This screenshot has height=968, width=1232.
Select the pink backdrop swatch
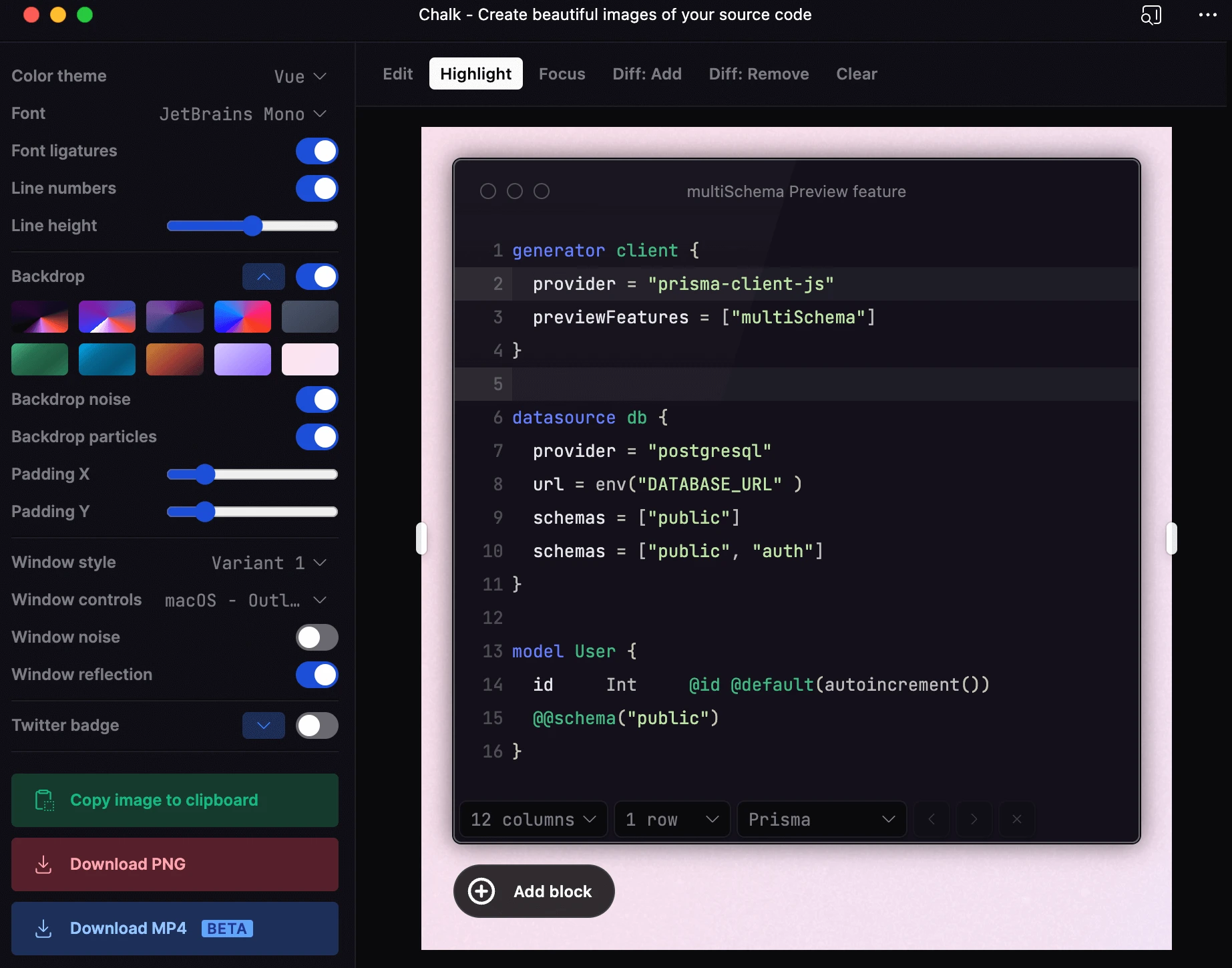pyautogui.click(x=310, y=359)
